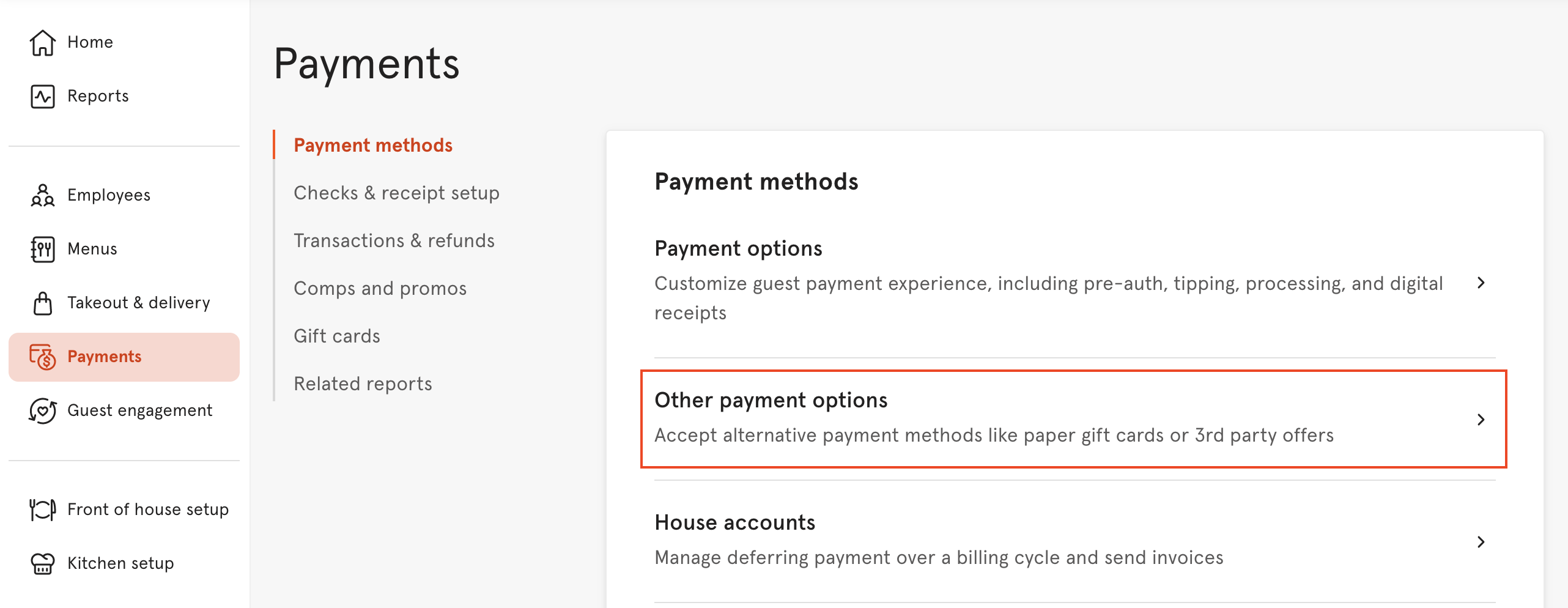Screen dimensions: 1568x608
Task: View Related reports section
Action: pos(363,384)
